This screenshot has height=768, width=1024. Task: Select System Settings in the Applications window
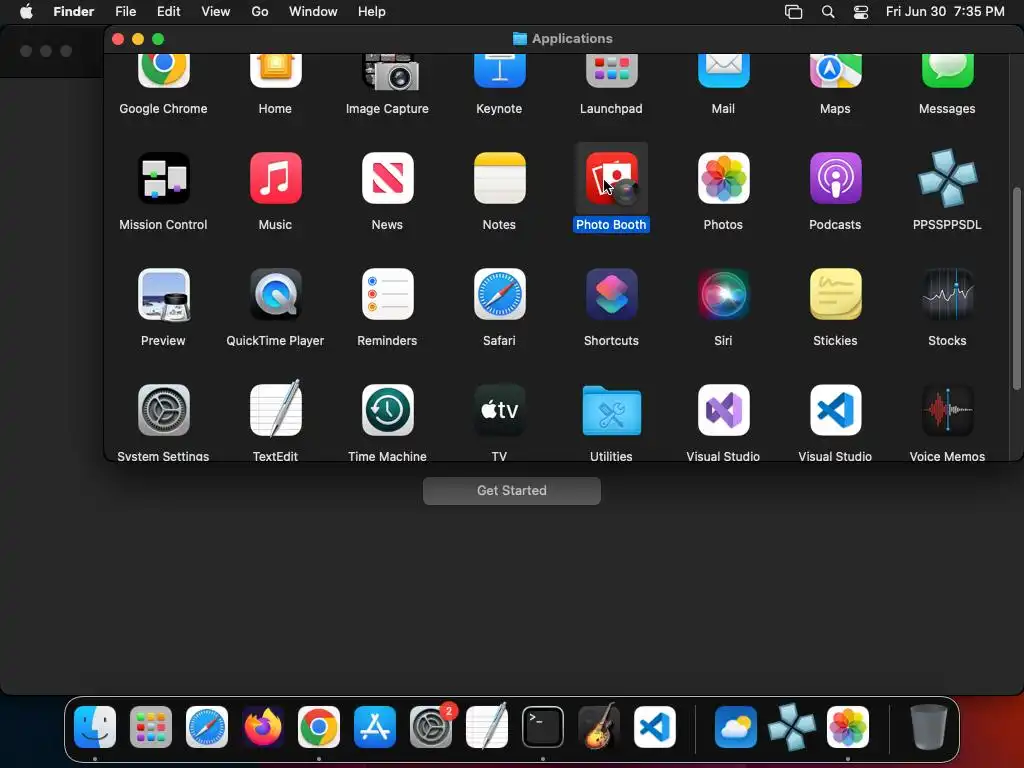pos(163,410)
